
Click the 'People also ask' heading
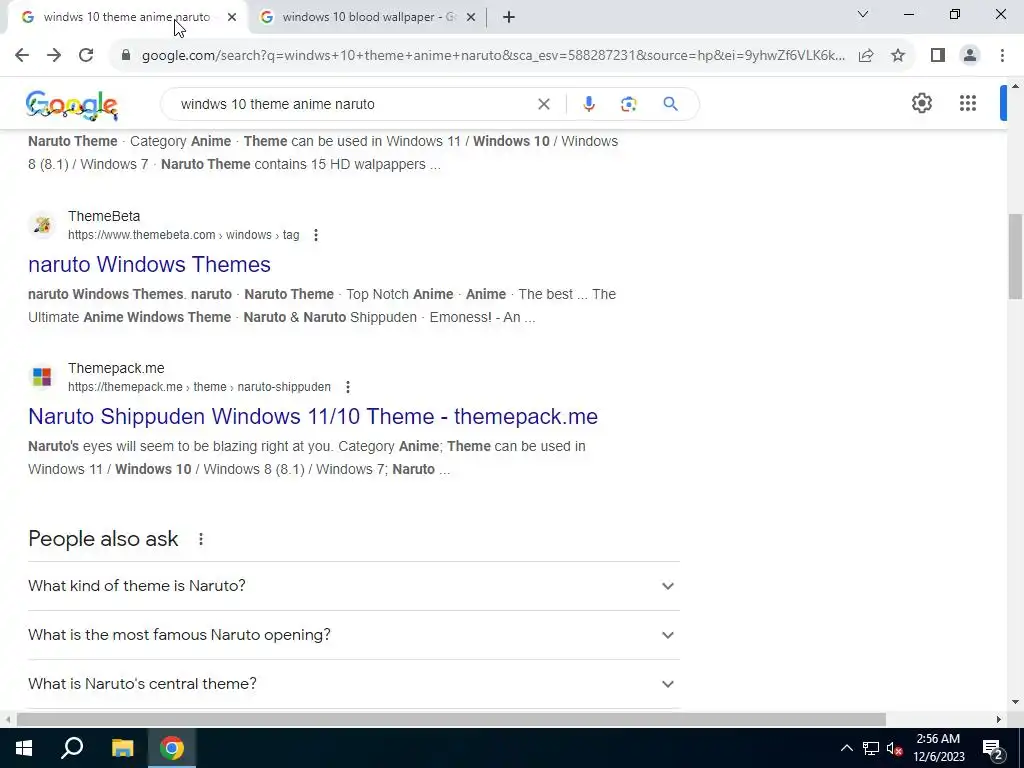[x=103, y=539]
